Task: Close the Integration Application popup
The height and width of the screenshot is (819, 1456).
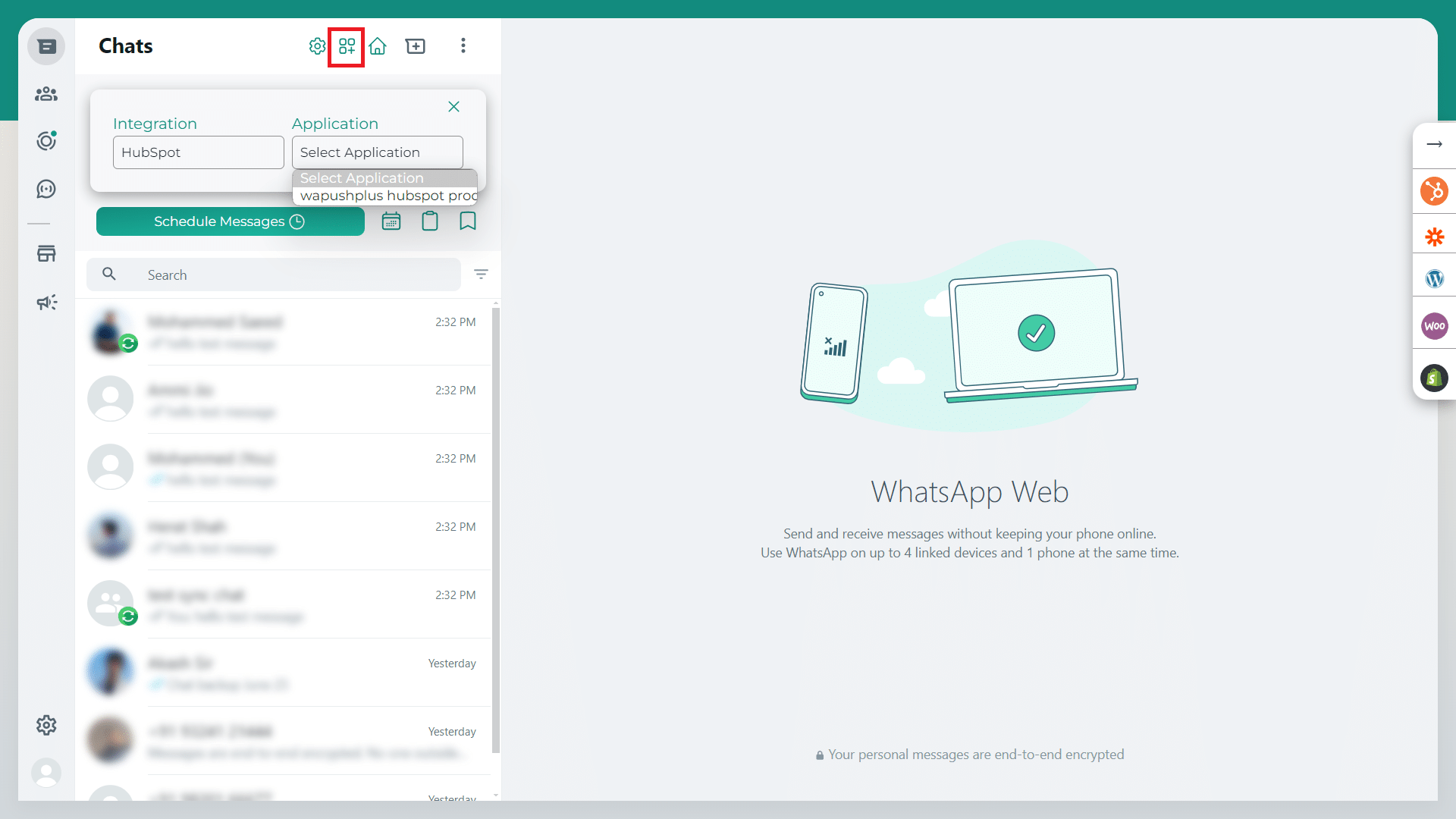Action: tap(453, 107)
